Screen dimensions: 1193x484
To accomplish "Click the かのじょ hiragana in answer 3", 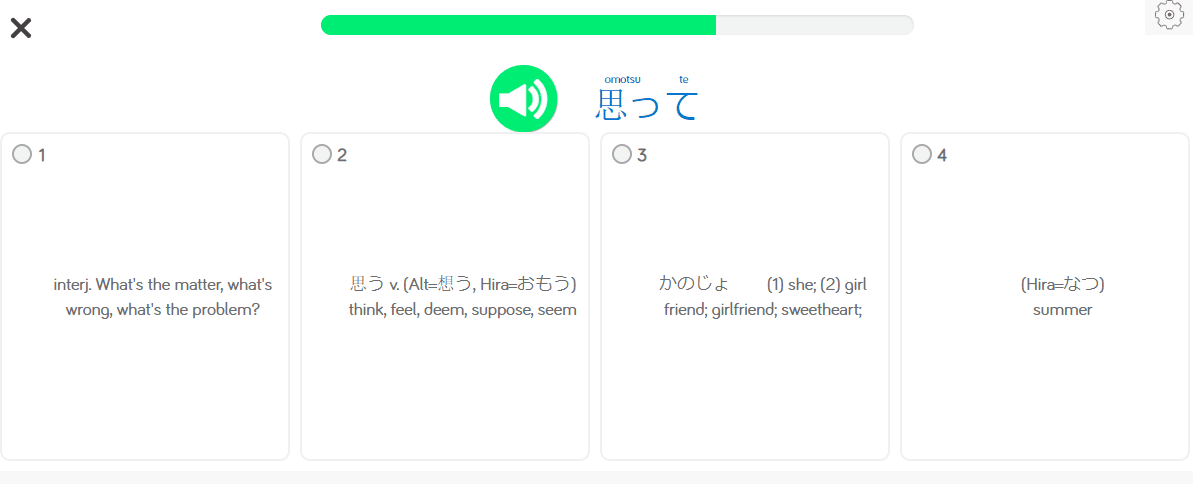I will click(x=694, y=284).
